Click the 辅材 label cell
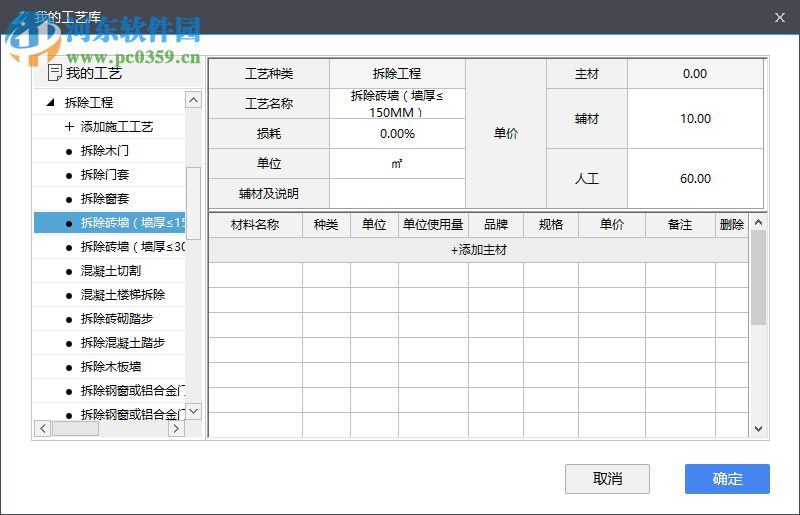Screen dimensions: 800x515 pyautogui.click(x=587, y=119)
